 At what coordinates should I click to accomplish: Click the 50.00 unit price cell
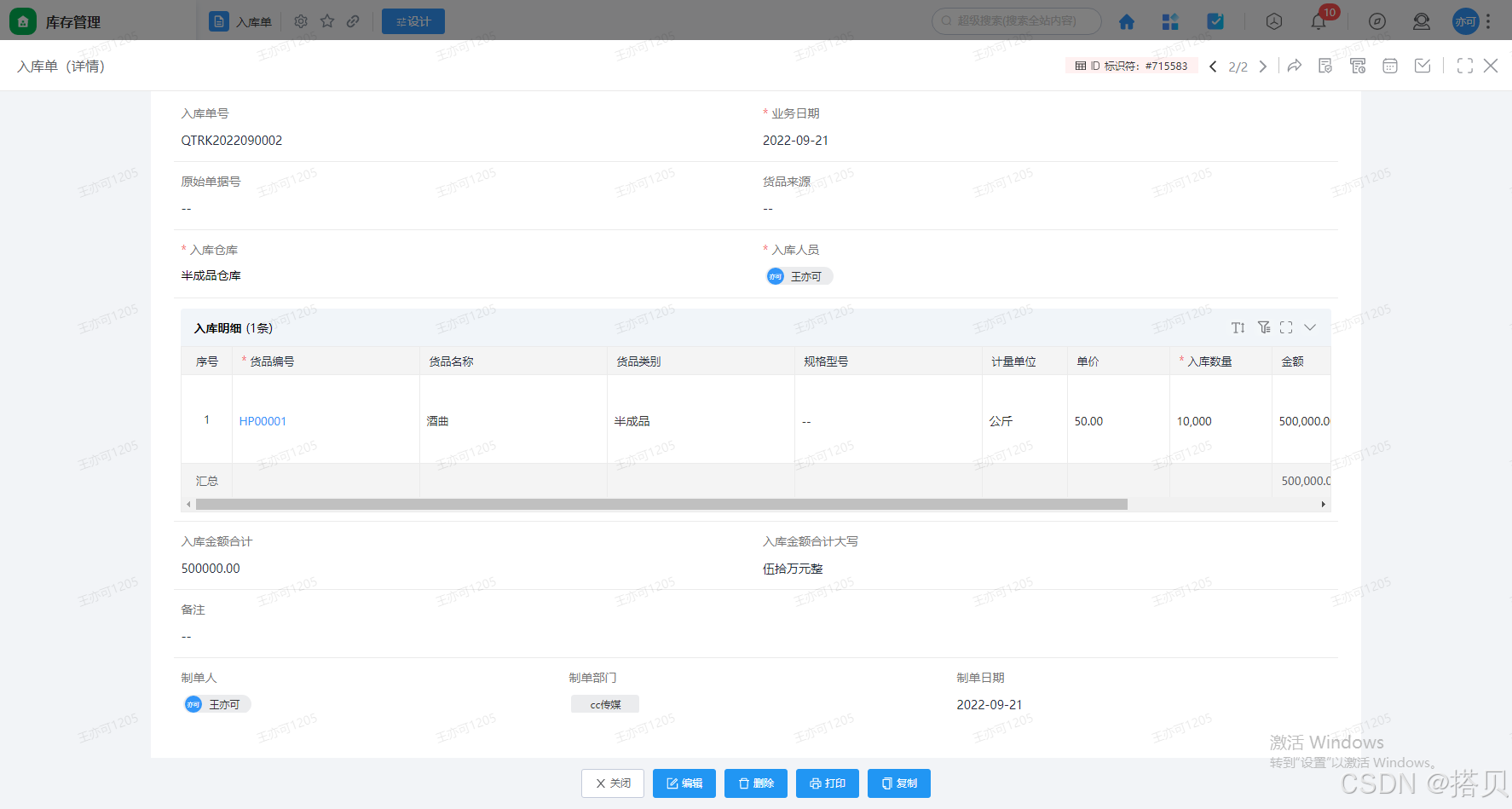(x=1118, y=419)
